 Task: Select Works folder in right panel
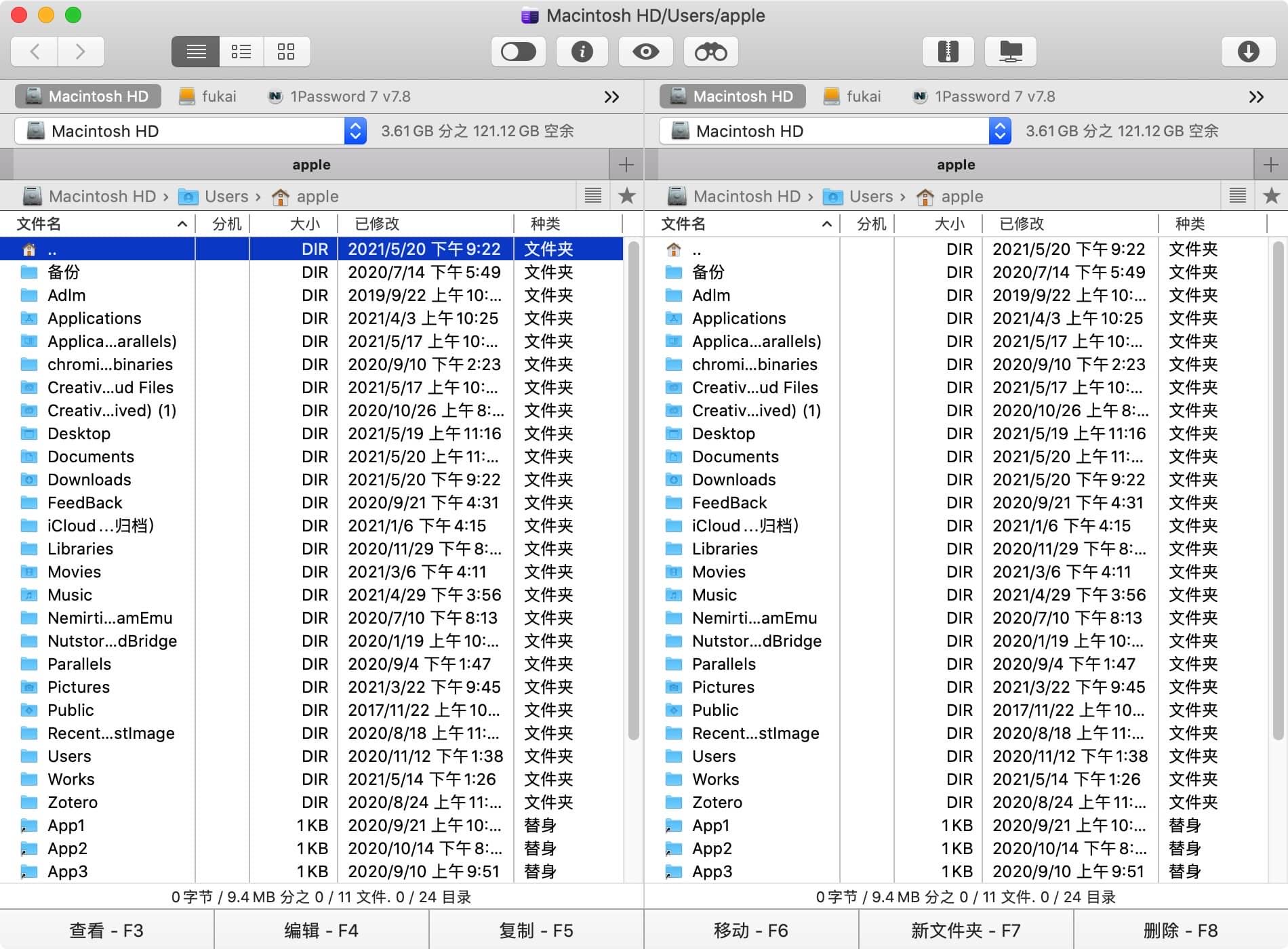click(956, 780)
